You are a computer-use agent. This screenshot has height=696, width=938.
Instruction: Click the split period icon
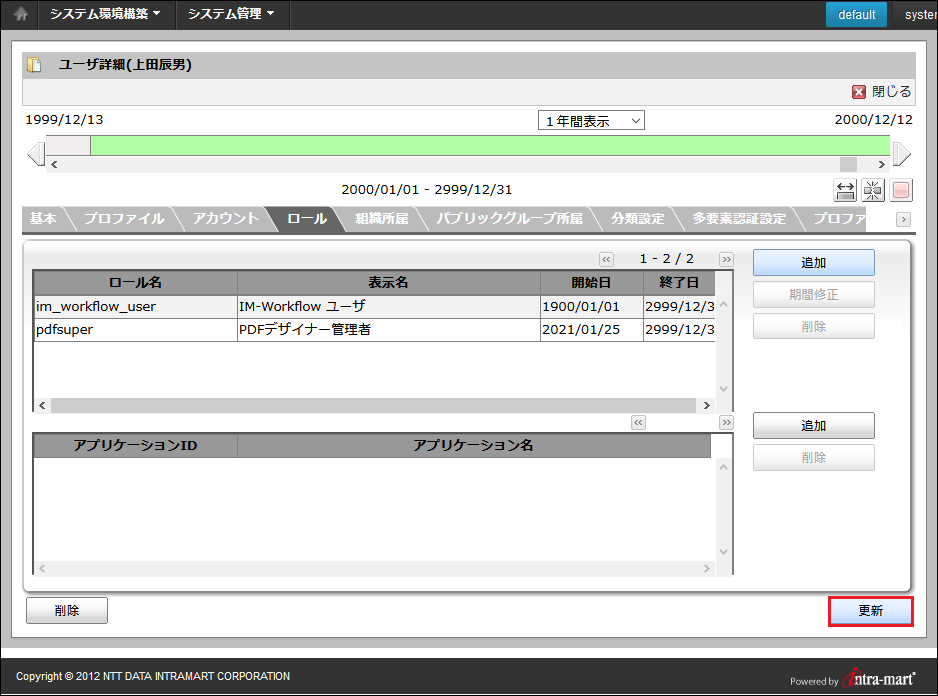click(873, 190)
